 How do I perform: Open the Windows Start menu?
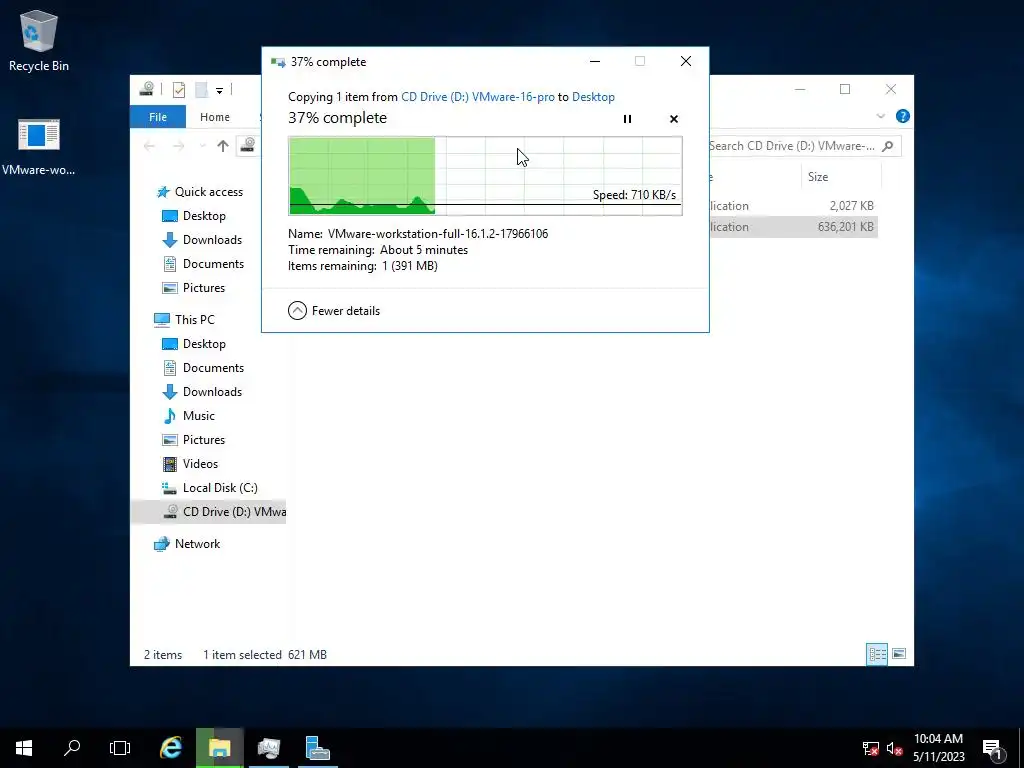click(24, 748)
